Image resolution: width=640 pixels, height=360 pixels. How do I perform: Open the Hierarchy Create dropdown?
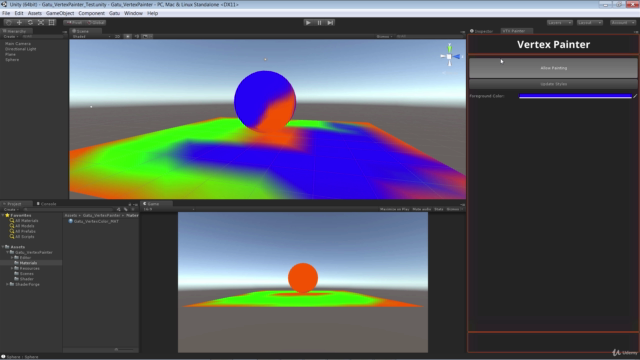click(11, 36)
